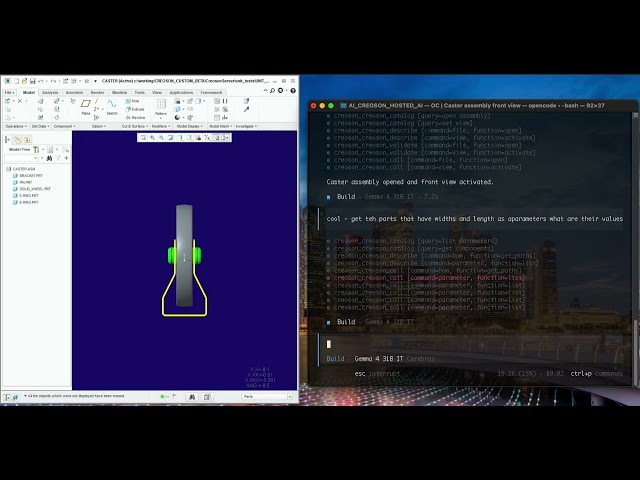Save the CASTER model with the disk icon

pyautogui.click(x=33, y=81)
